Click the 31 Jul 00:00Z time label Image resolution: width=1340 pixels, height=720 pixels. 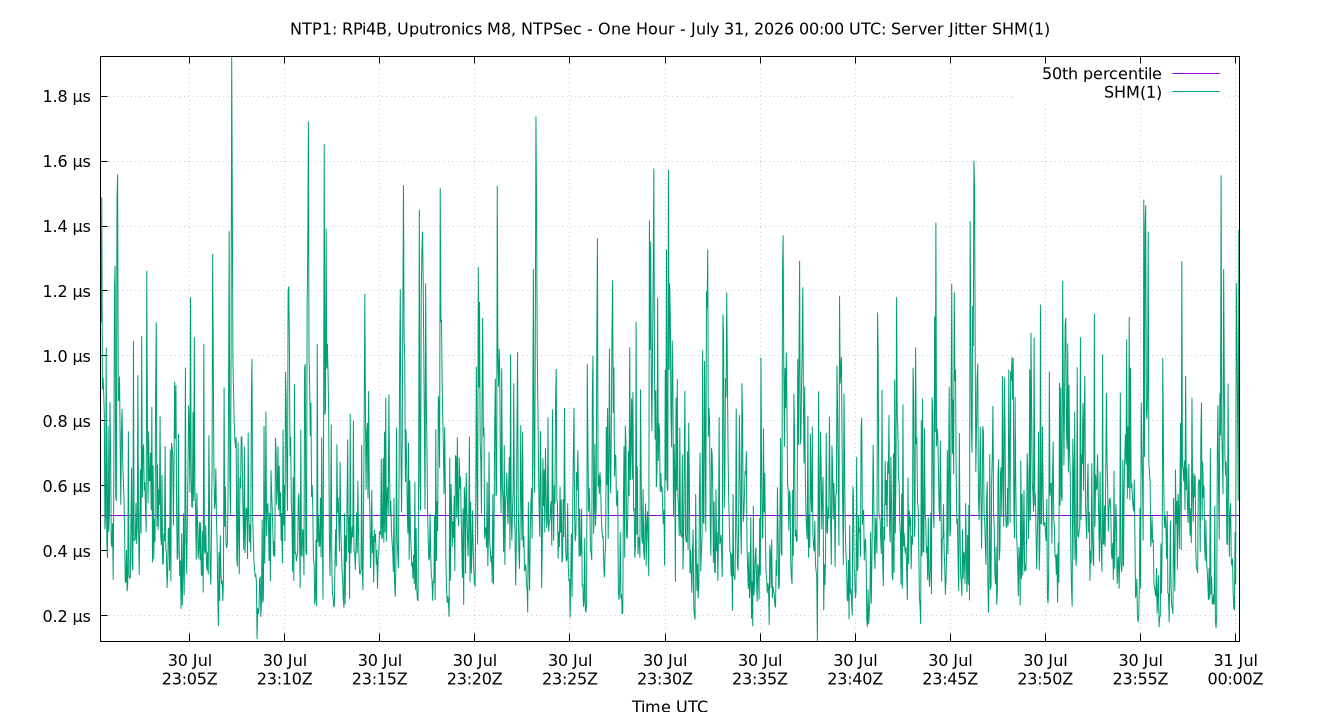coord(1235,669)
